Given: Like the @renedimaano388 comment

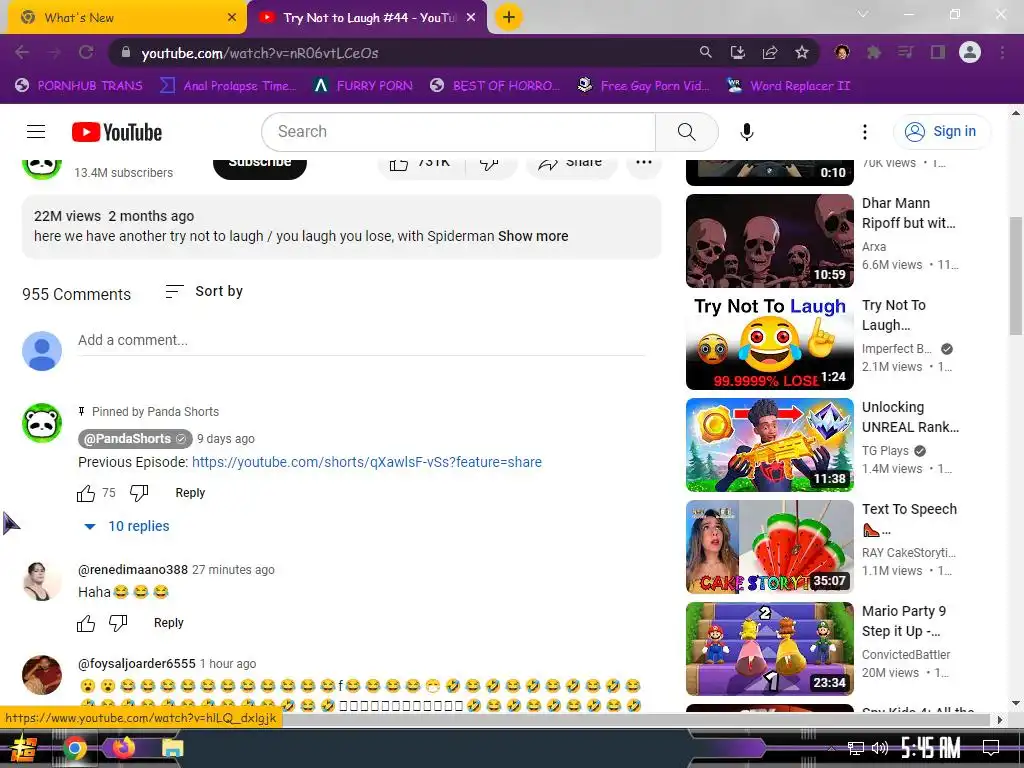Looking at the screenshot, I should click(86, 623).
